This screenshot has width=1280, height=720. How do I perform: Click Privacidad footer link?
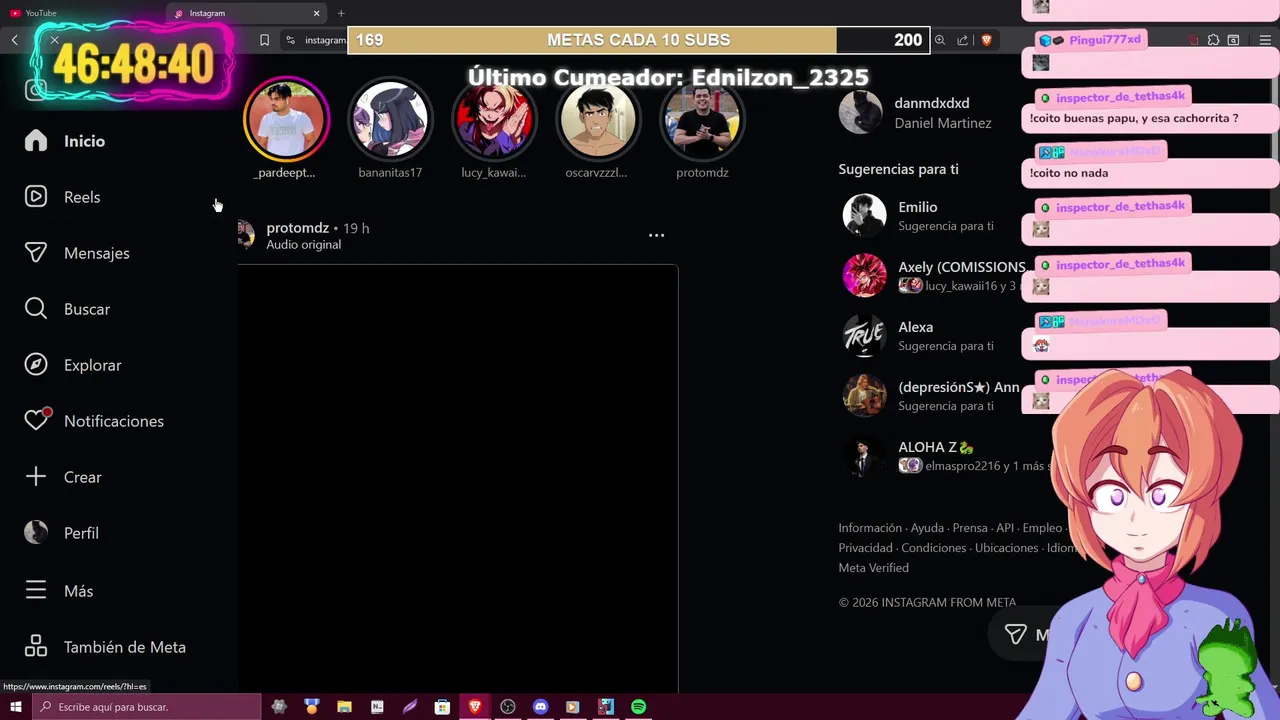click(x=865, y=548)
